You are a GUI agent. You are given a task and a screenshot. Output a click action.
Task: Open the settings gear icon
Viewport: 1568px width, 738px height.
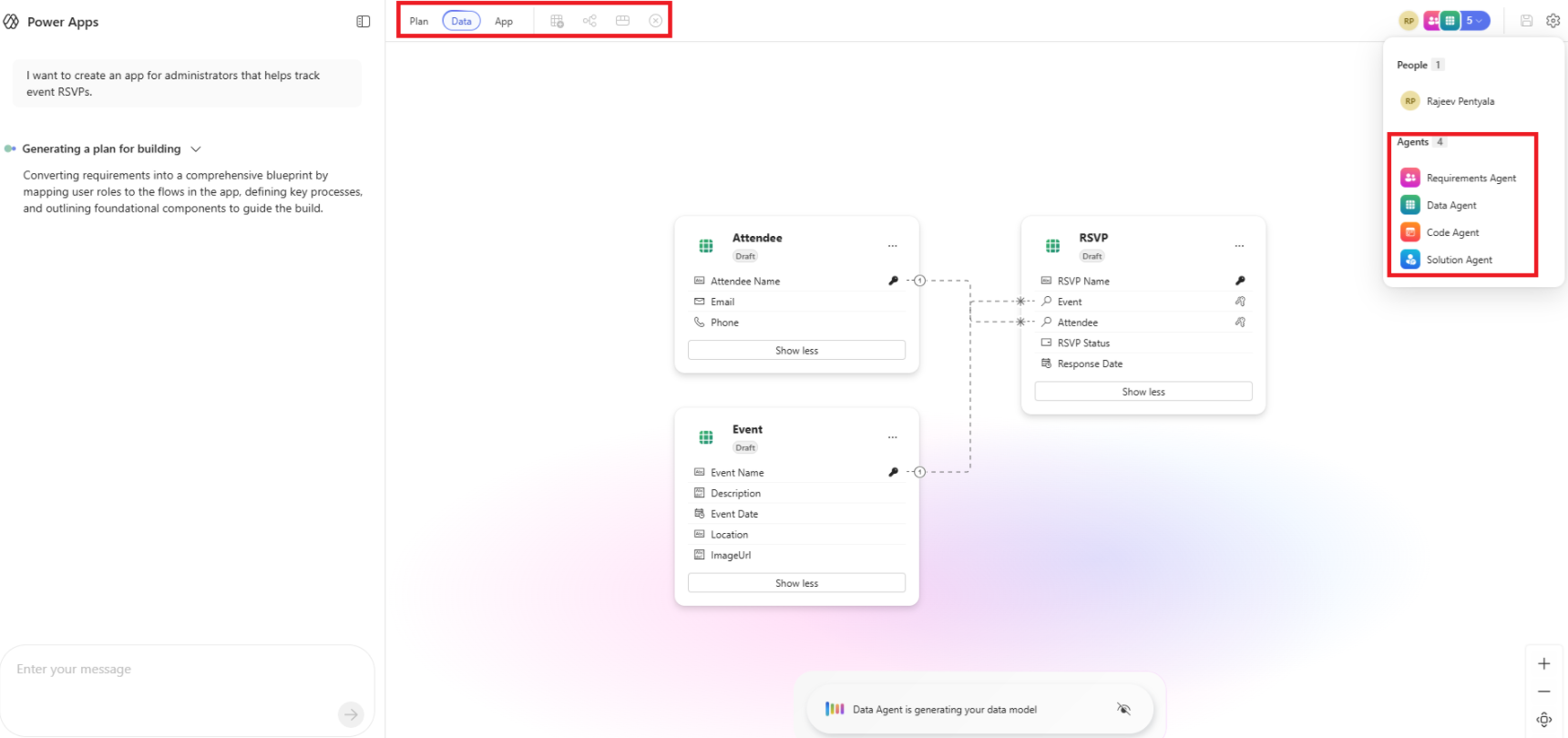[x=1553, y=21]
